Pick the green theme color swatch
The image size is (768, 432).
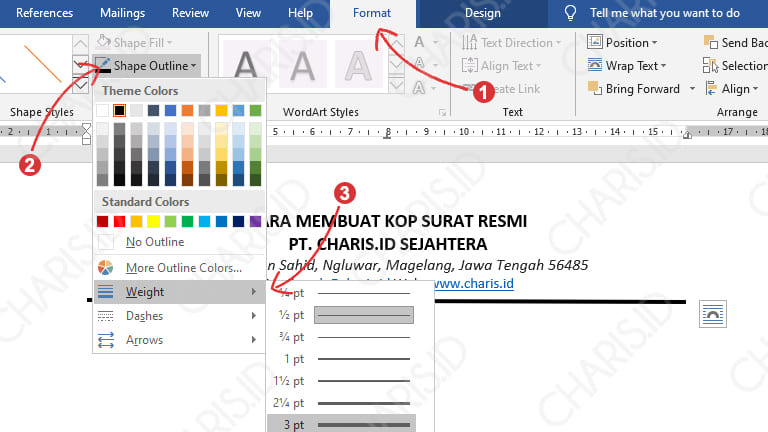pyautogui.click(x=255, y=111)
